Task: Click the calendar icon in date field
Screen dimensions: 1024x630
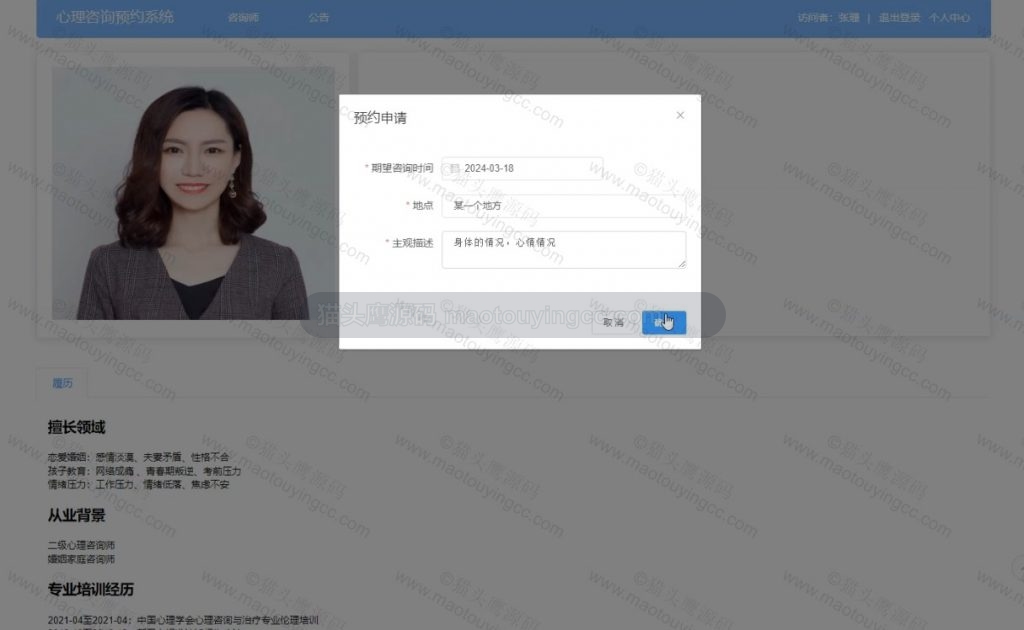Action: pos(455,168)
